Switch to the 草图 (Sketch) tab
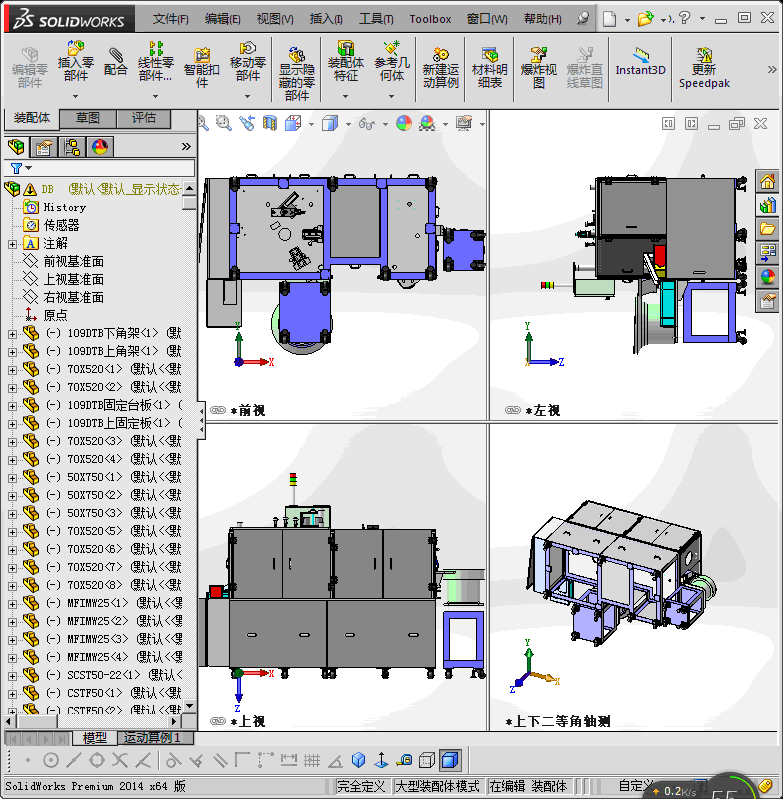Image resolution: width=783 pixels, height=799 pixels. [x=88, y=118]
